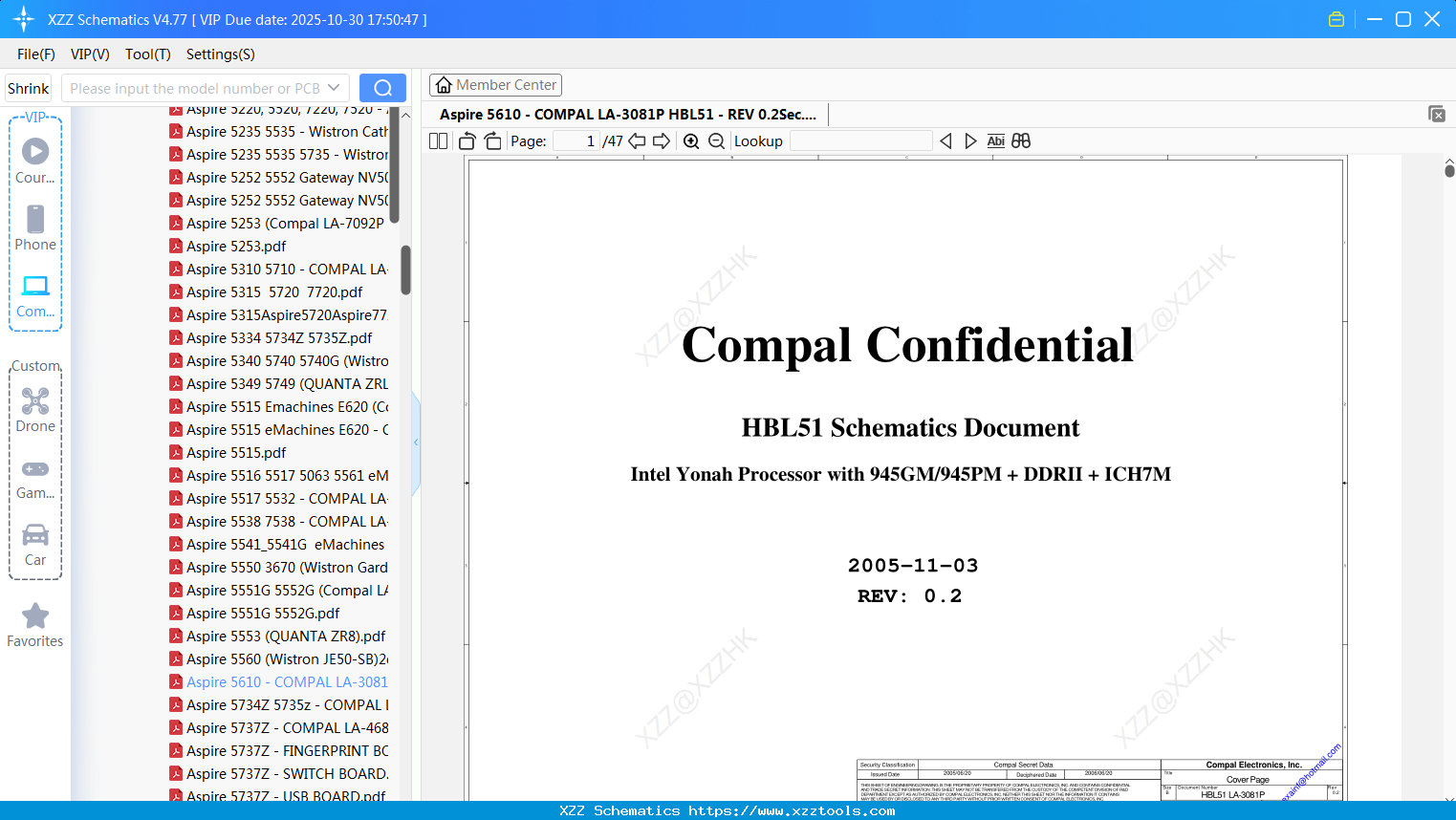1456x820 pixels.
Task: Click the Lookup text field
Action: click(x=860, y=141)
